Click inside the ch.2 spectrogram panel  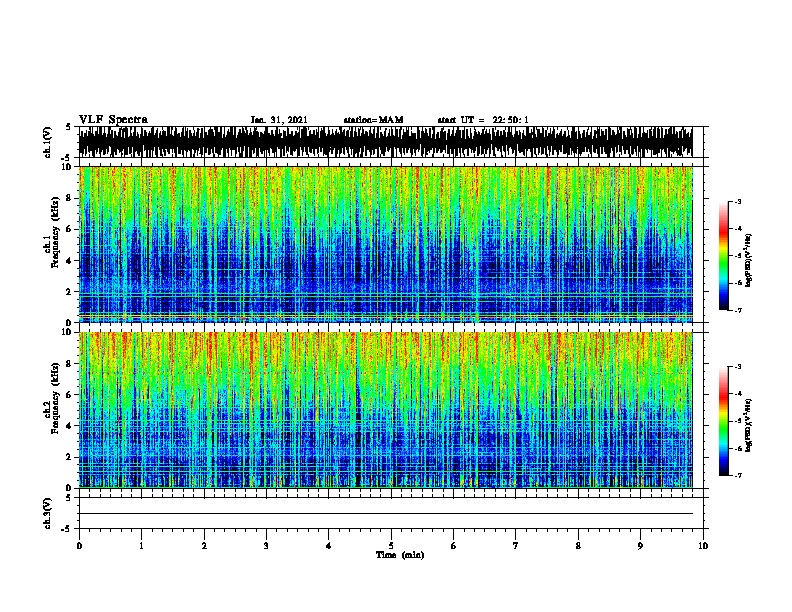[386, 410]
